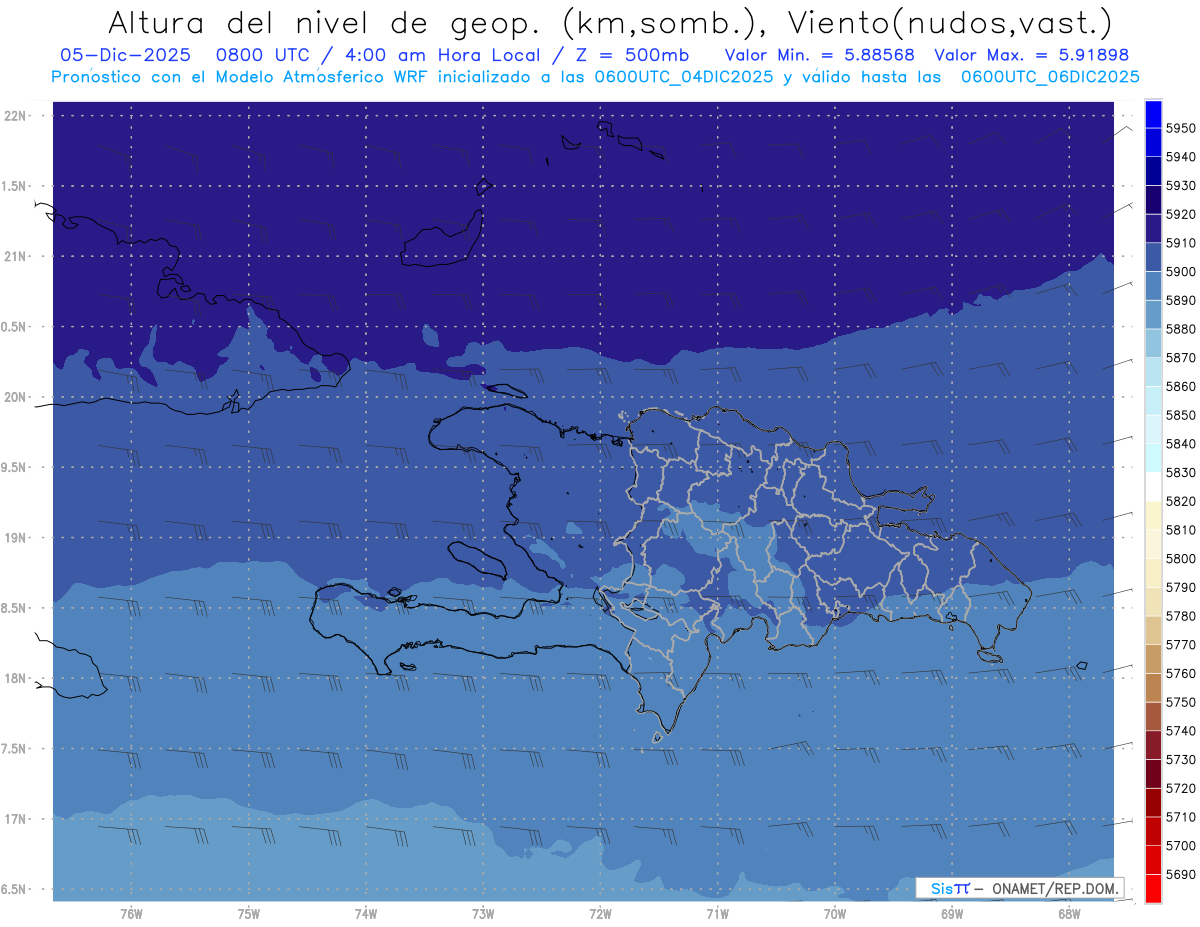Click the '21N' latitude label
The width and height of the screenshot is (1200, 927).
(x=16, y=257)
